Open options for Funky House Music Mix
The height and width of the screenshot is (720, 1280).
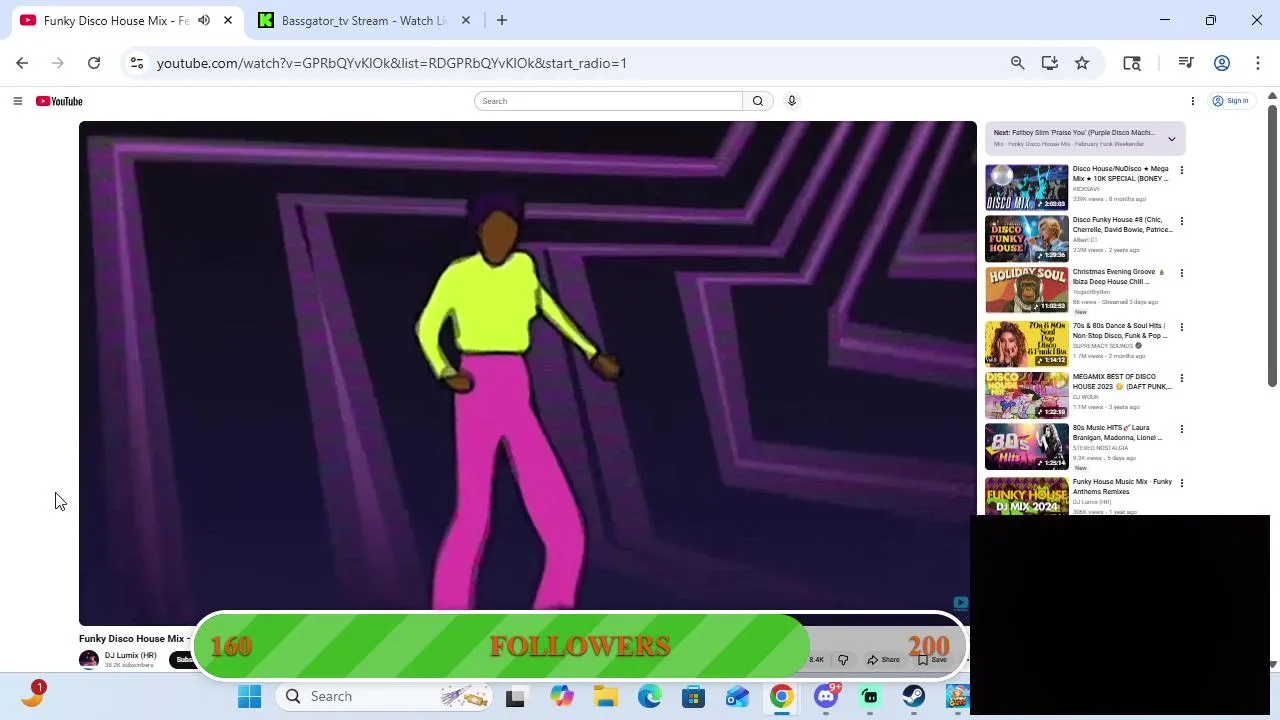click(1181, 483)
